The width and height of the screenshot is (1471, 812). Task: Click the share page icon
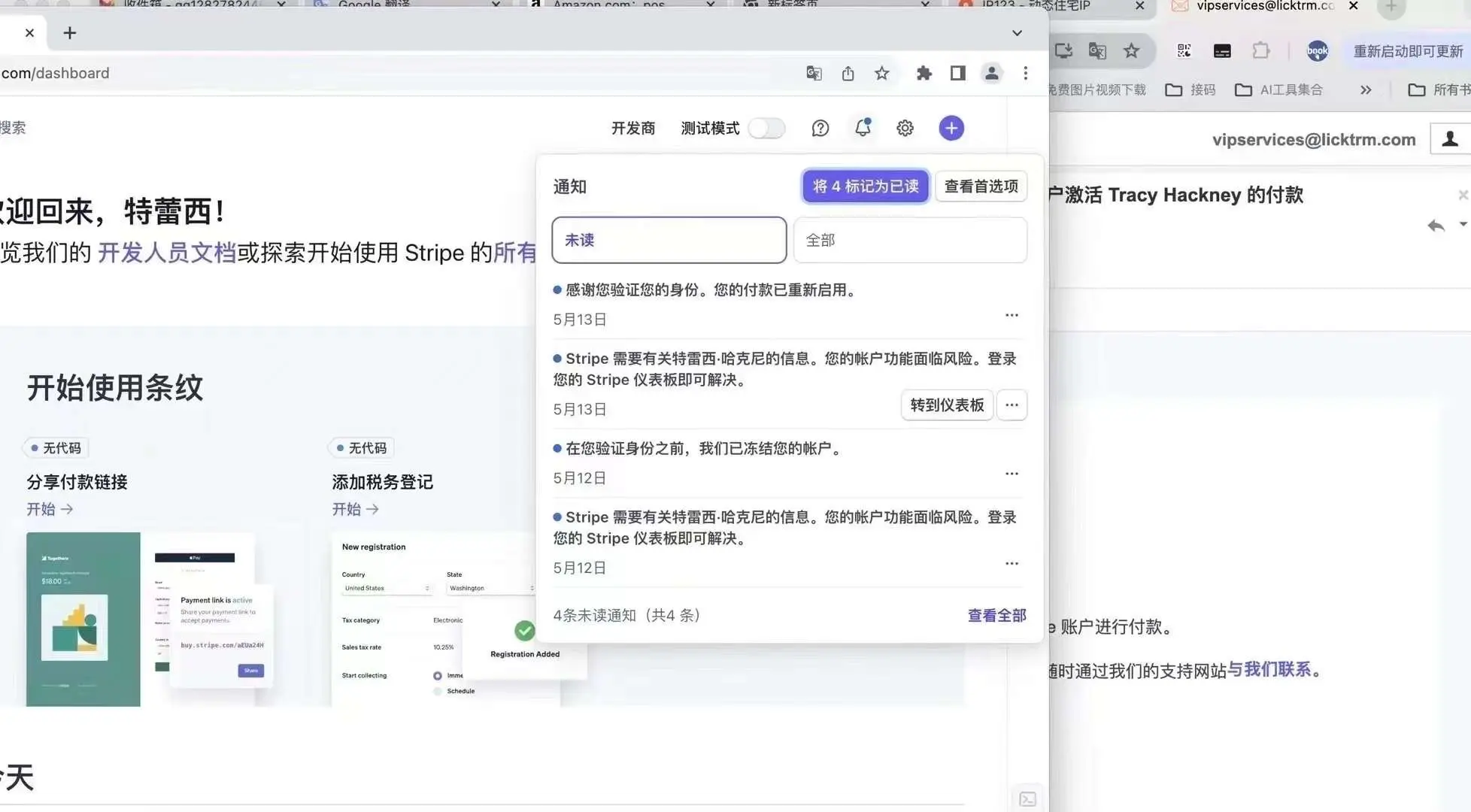[848, 73]
